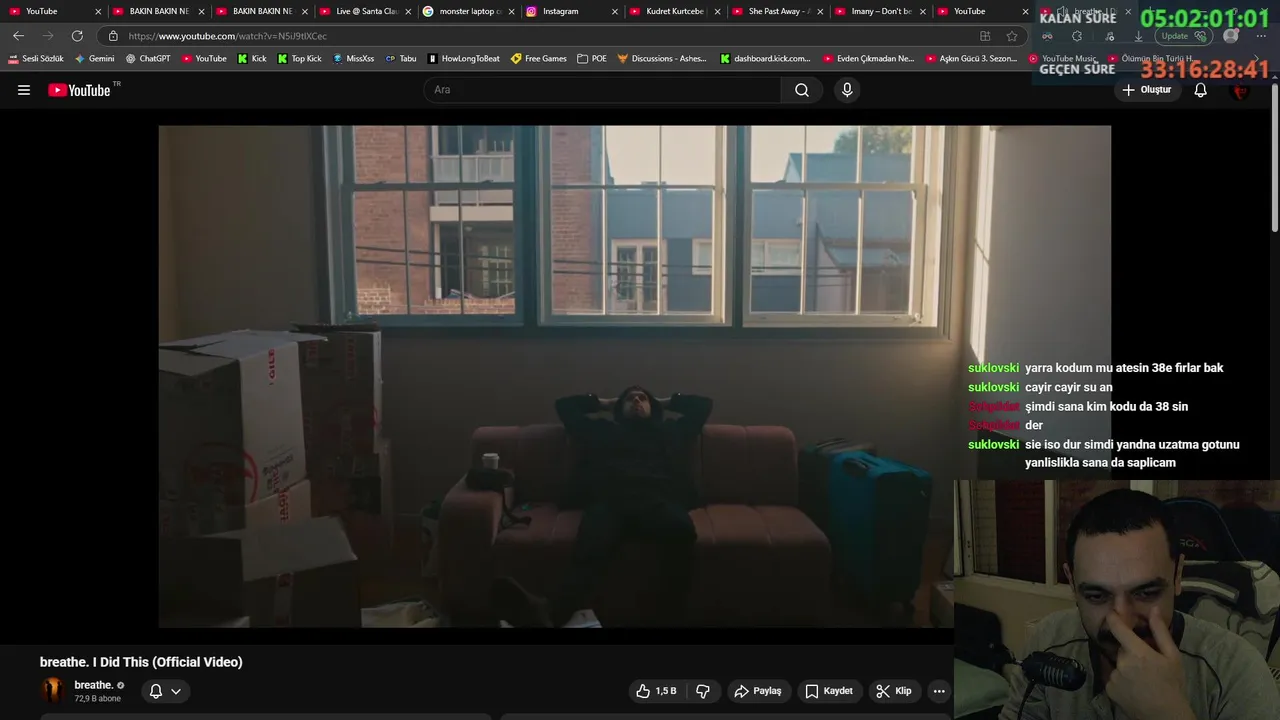Open Top Kick bookmark
This screenshot has height=720, width=1280.
tap(299, 59)
